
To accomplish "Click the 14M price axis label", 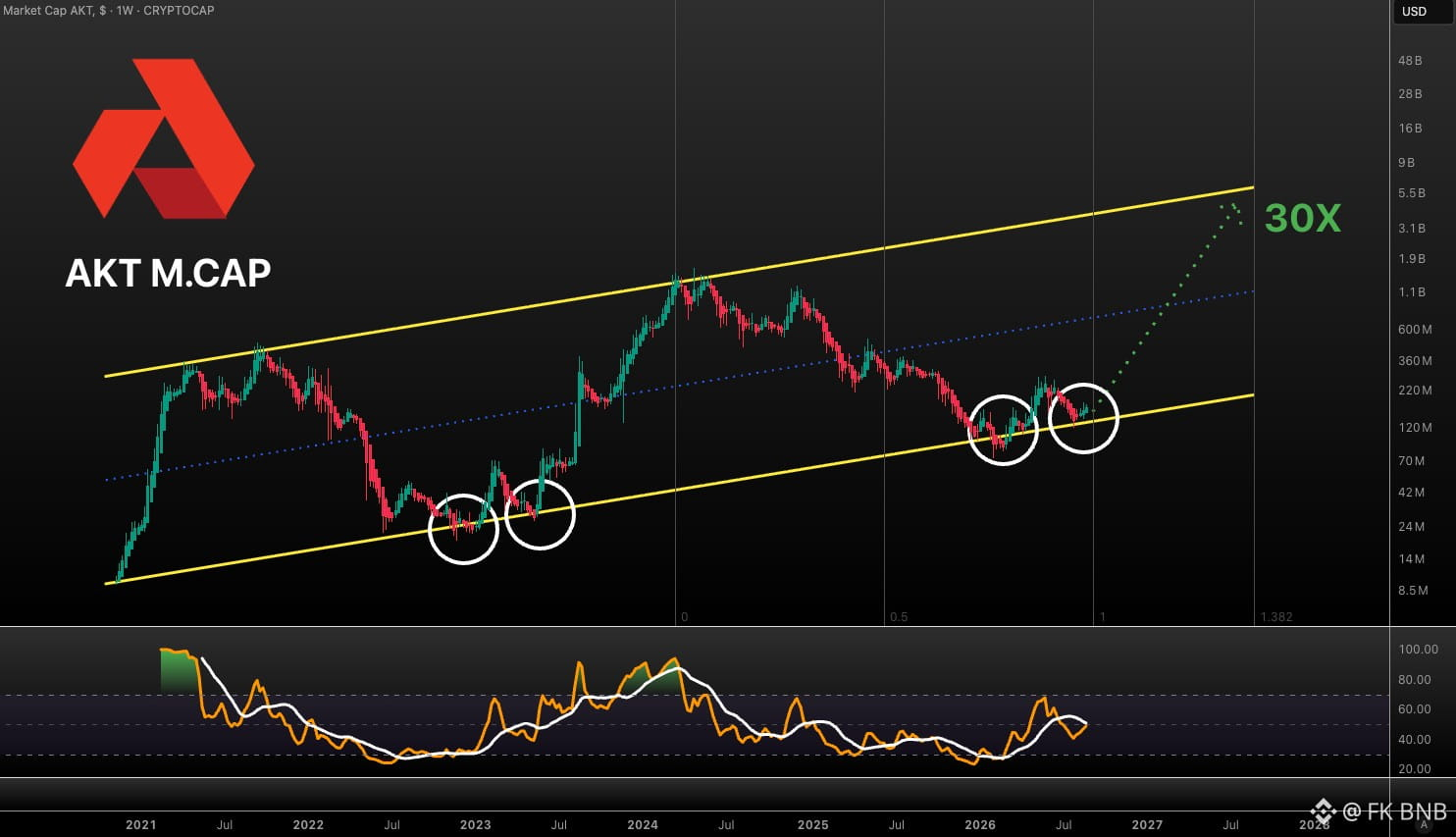I will click(x=1412, y=559).
